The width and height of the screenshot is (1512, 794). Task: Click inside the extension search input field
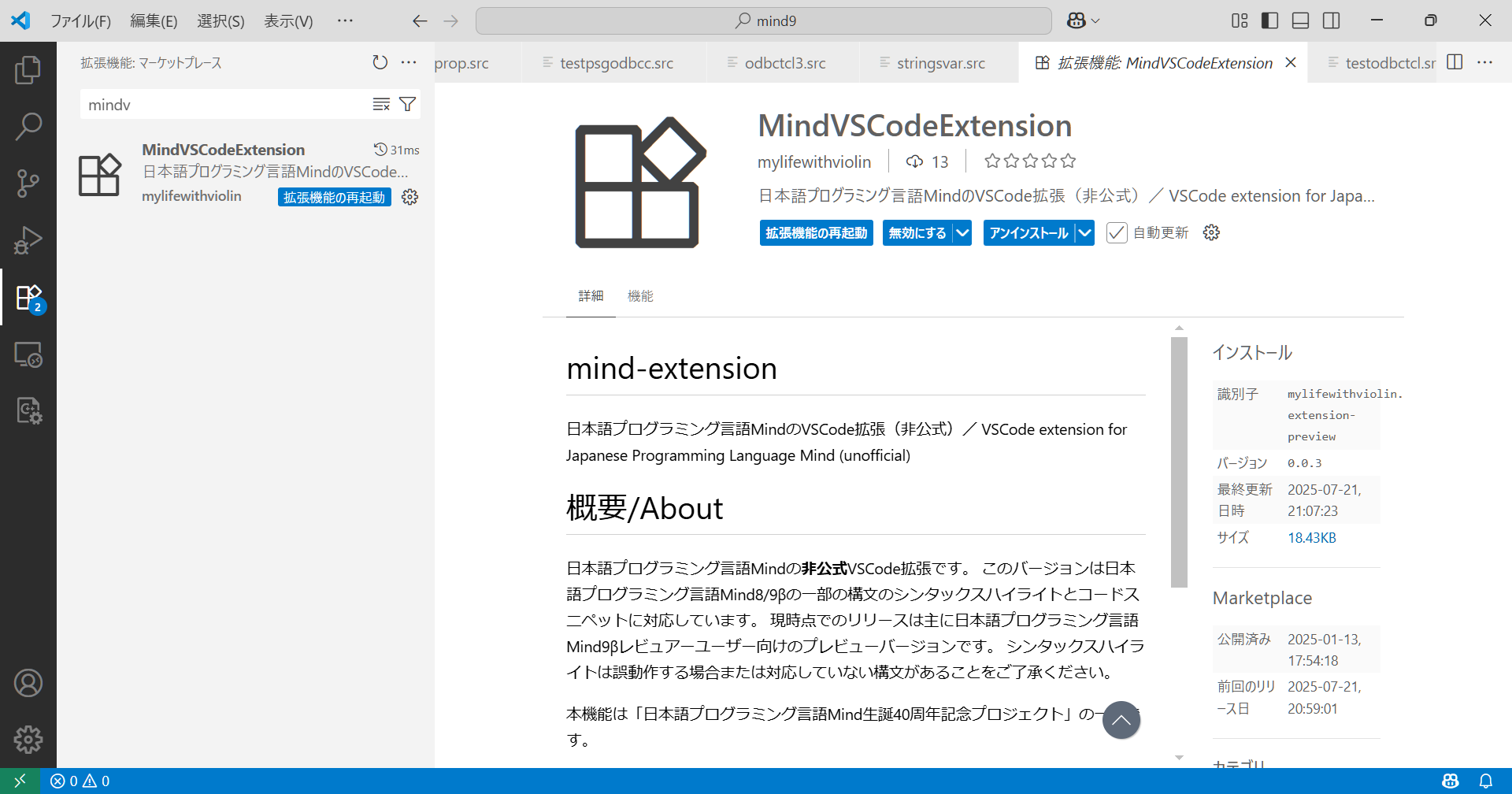pos(220,103)
